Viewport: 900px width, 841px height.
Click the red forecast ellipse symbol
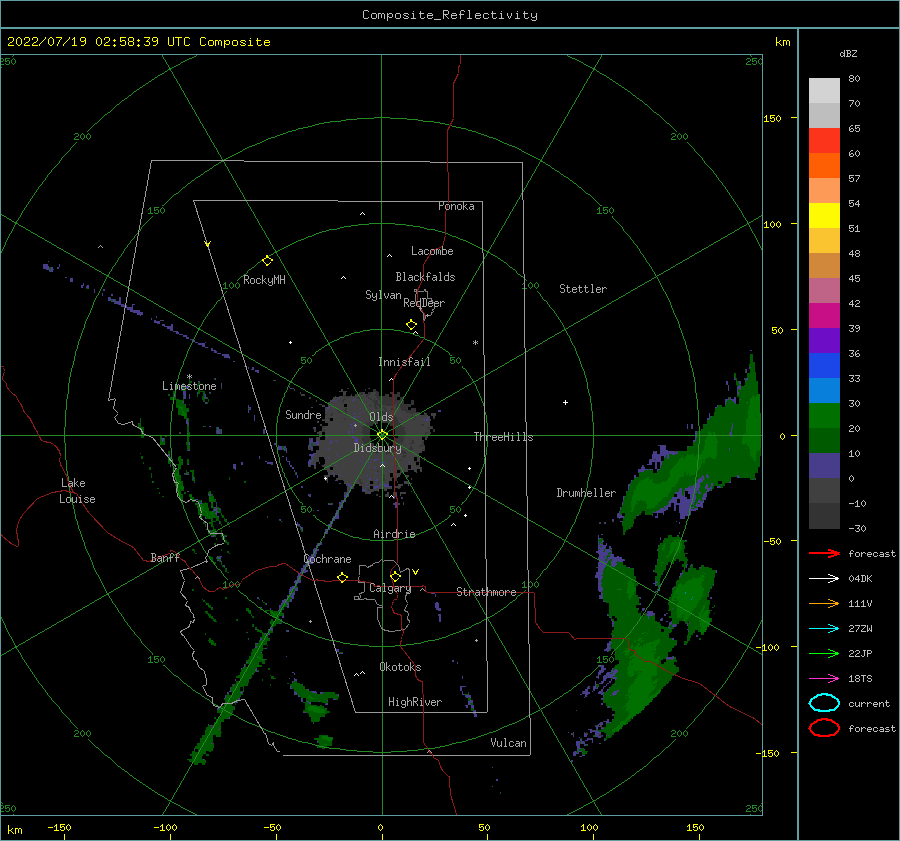[x=824, y=728]
